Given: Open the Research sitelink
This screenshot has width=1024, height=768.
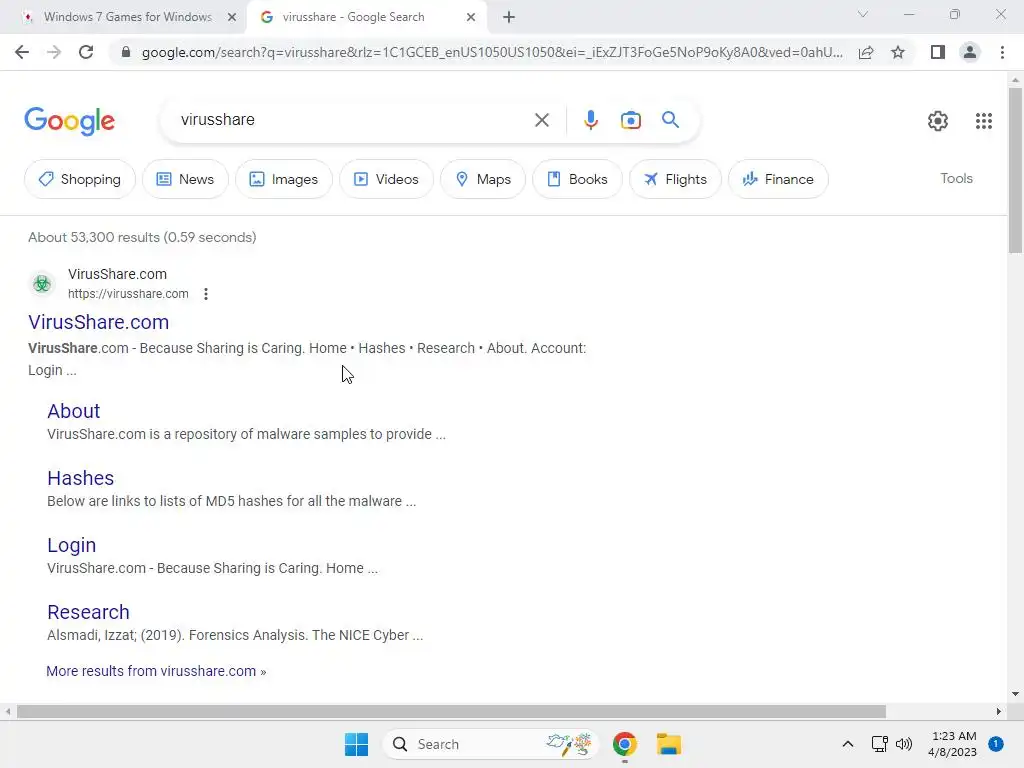Looking at the screenshot, I should coord(88,612).
